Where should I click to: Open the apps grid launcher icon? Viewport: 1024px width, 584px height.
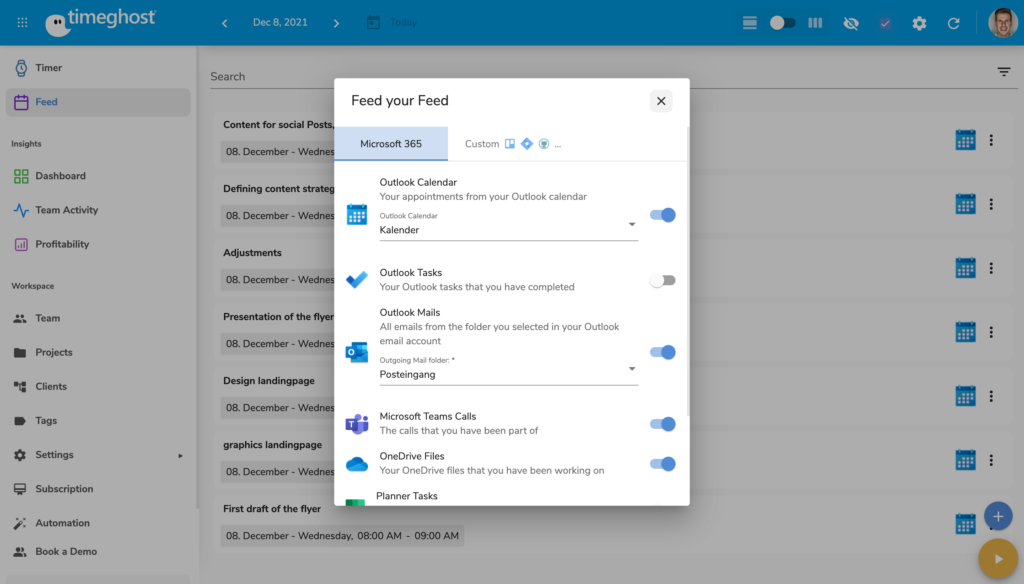pyautogui.click(x=23, y=22)
